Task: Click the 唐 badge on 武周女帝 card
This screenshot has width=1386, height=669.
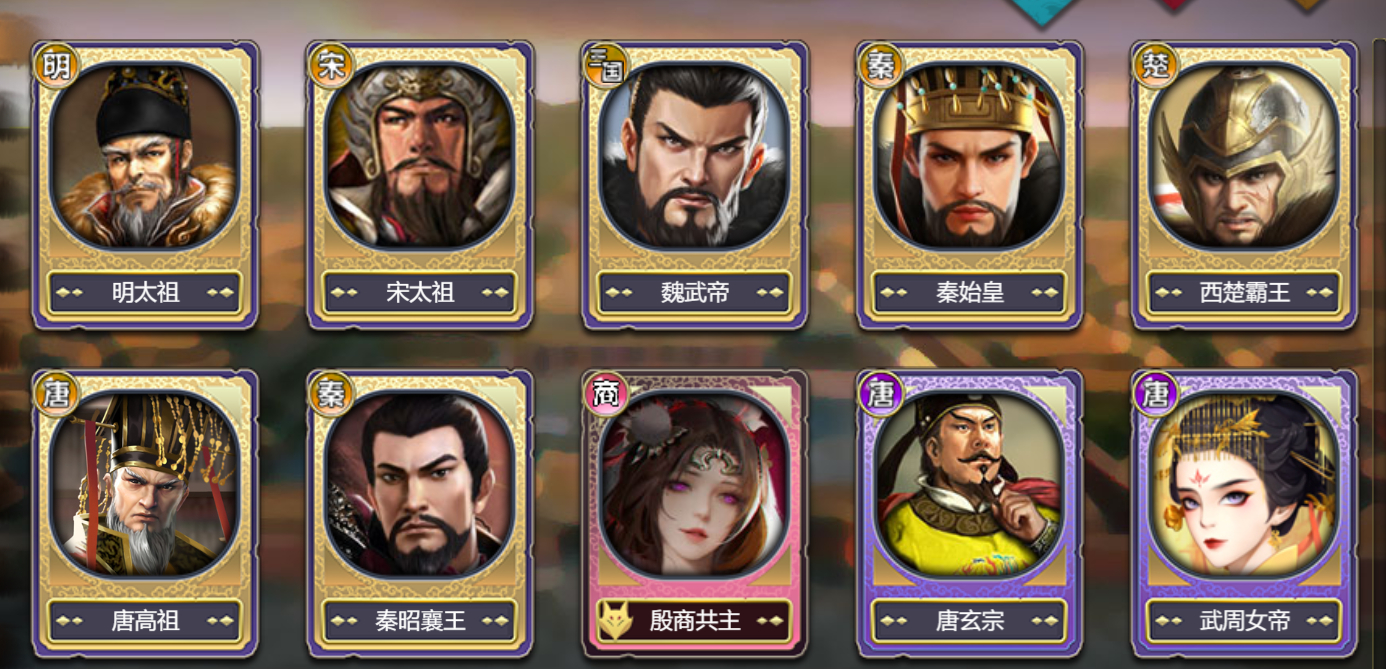Action: [1155, 394]
